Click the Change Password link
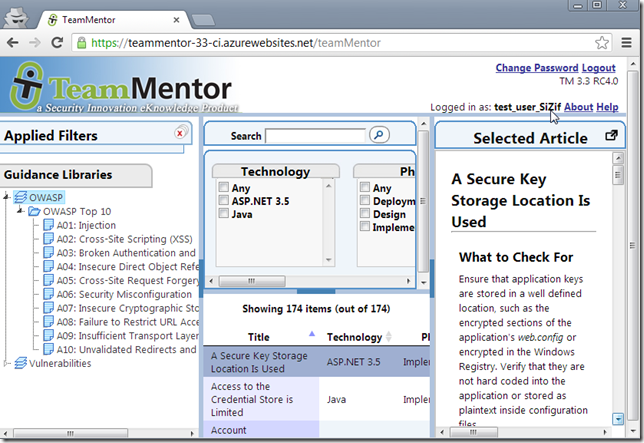The width and height of the screenshot is (644, 443). [537, 68]
